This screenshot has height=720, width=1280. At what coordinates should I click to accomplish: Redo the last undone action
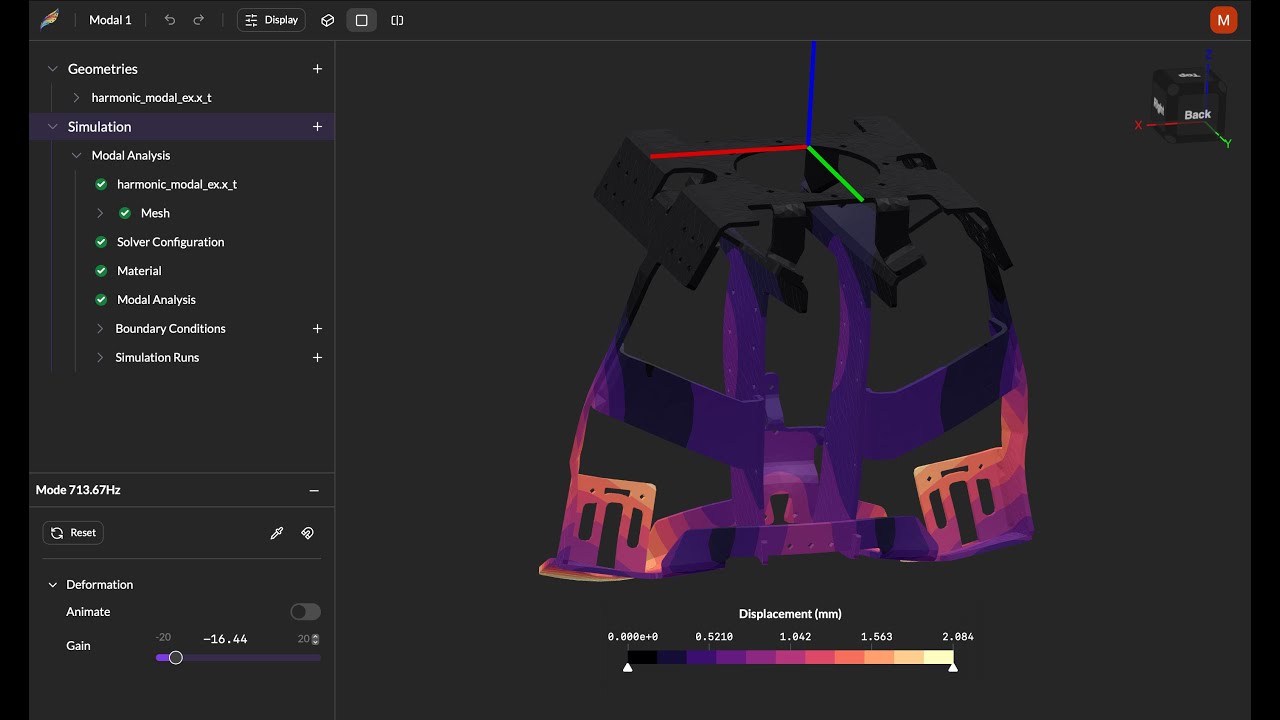[199, 20]
